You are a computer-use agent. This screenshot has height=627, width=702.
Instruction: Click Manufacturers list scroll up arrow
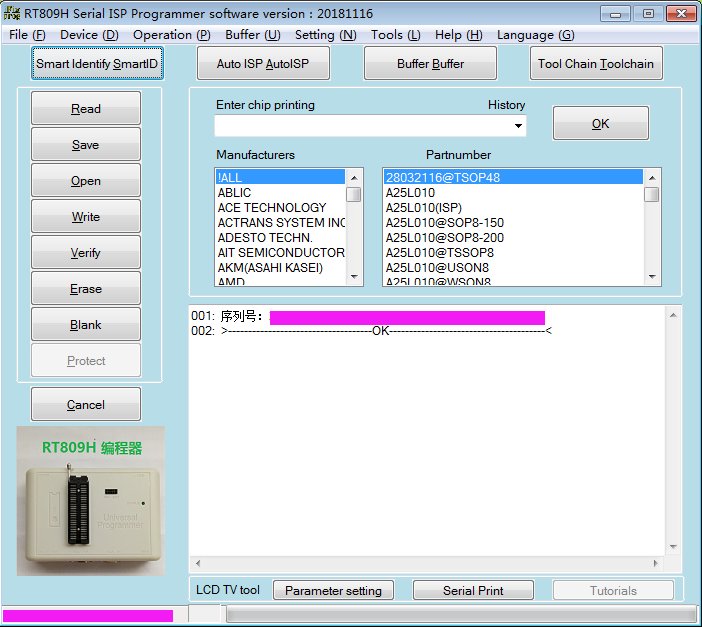[354, 178]
